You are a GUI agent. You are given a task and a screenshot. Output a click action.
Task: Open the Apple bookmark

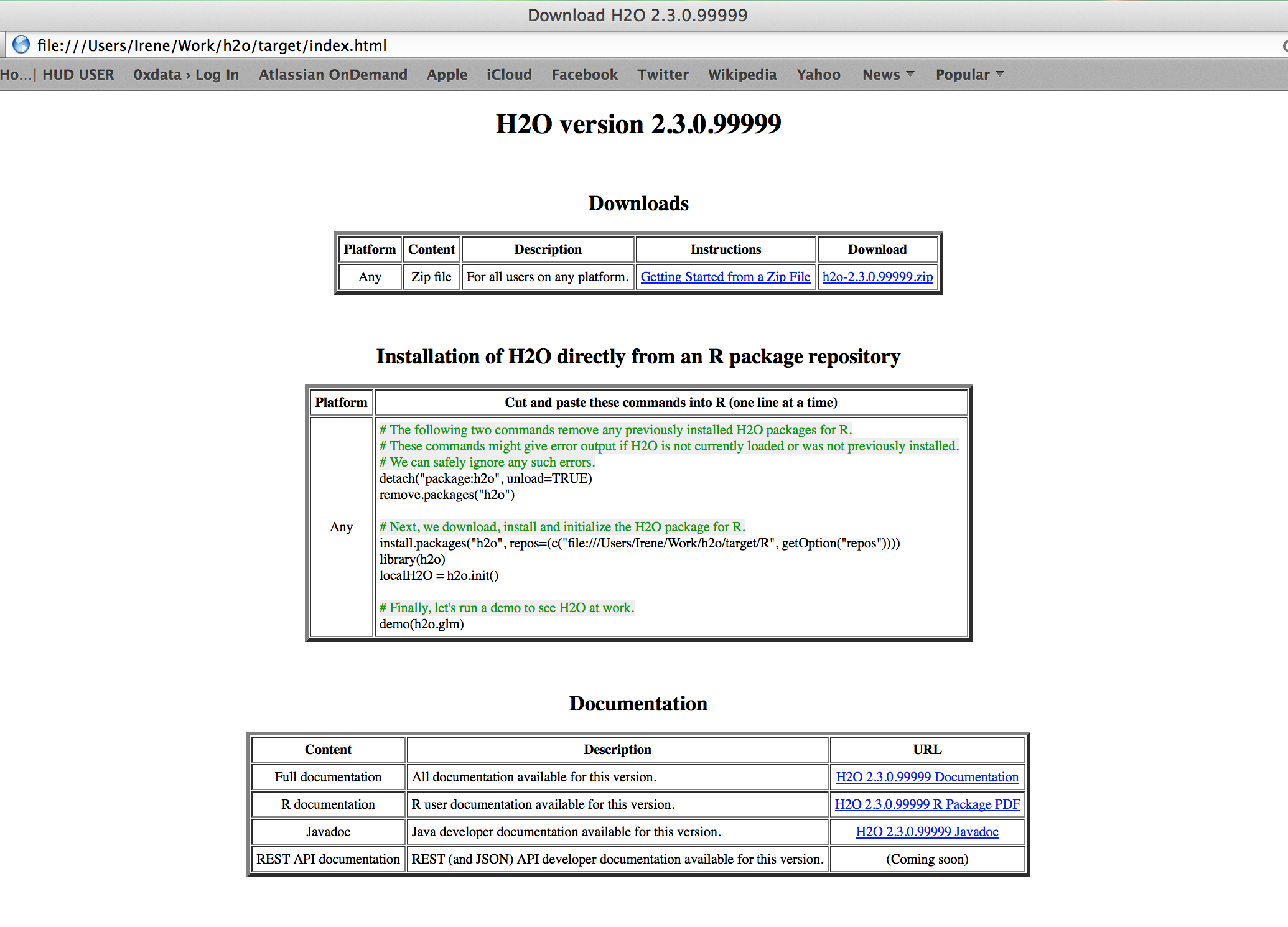447,75
